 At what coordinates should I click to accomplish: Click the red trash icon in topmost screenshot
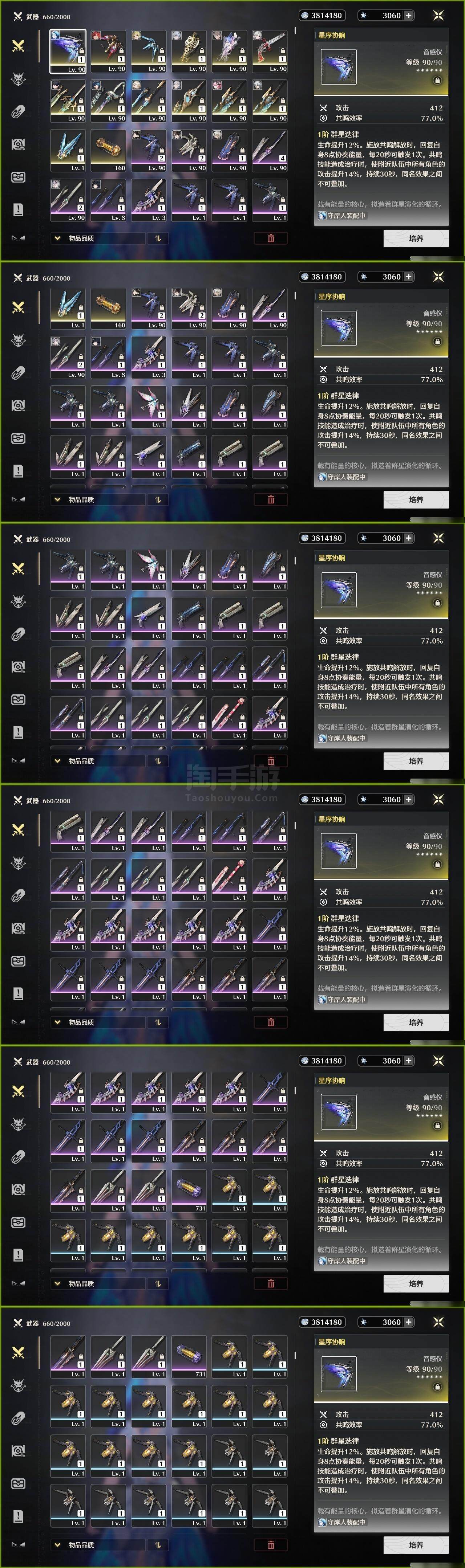coord(271,238)
